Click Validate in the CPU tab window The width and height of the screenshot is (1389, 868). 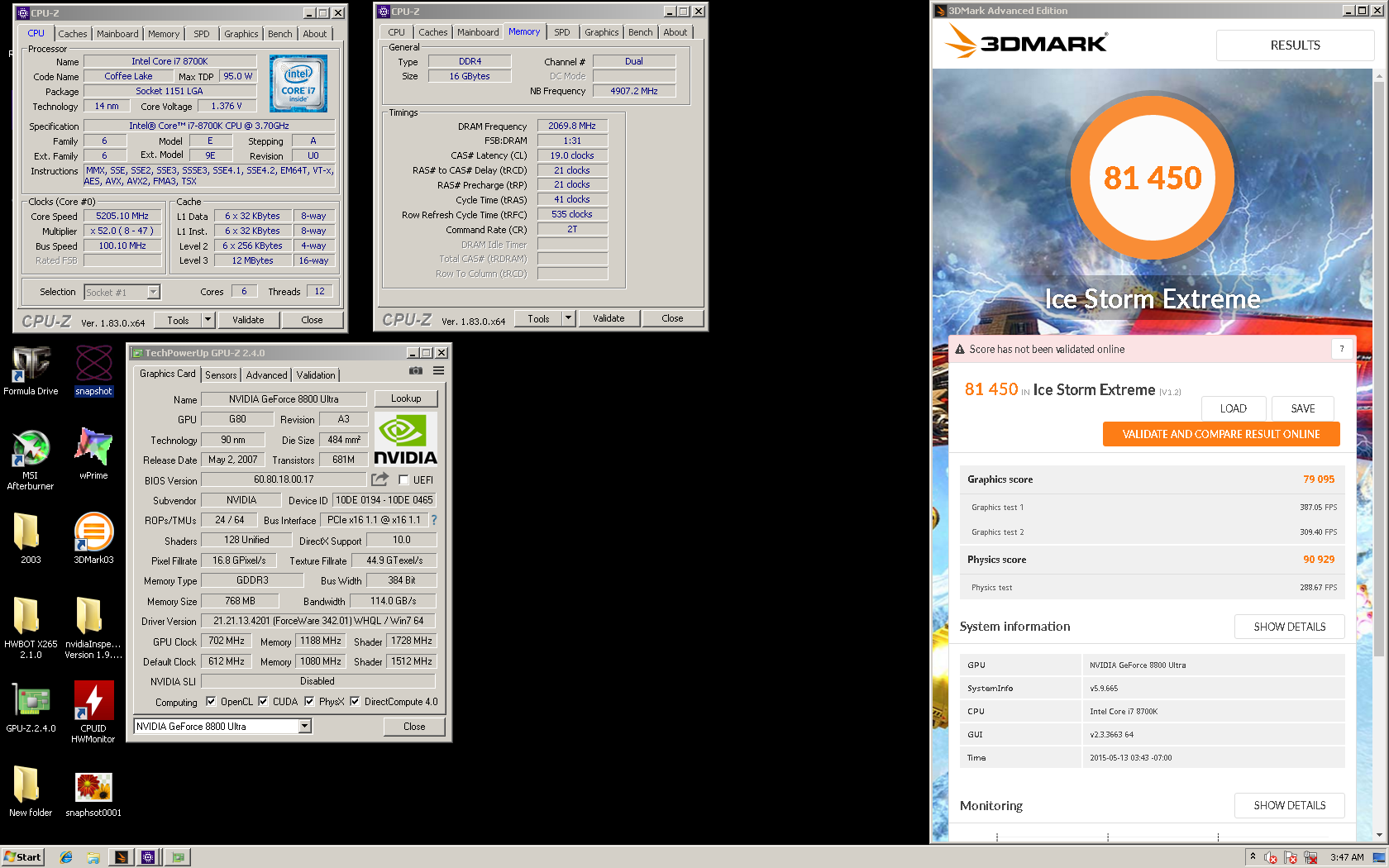coord(248,320)
